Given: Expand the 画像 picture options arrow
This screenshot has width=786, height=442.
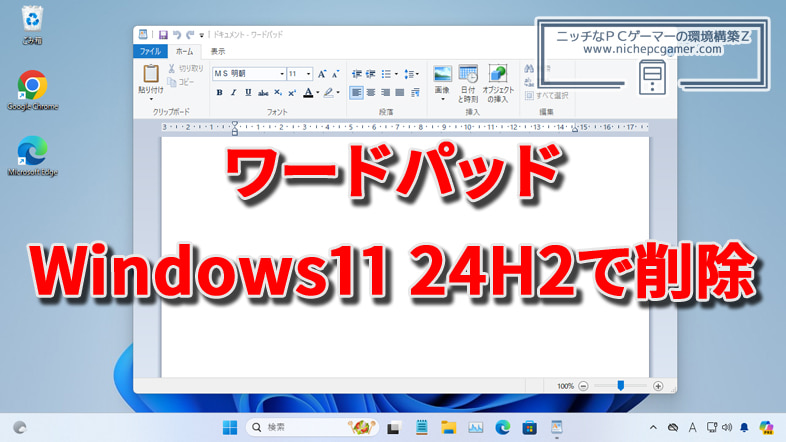Looking at the screenshot, I should point(443,99).
